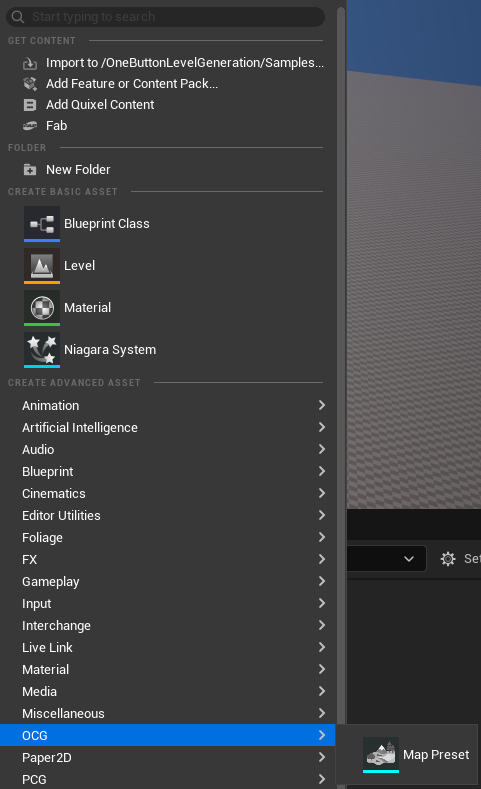This screenshot has width=481, height=789.
Task: Open the Input submenu
Action: tap(168, 604)
